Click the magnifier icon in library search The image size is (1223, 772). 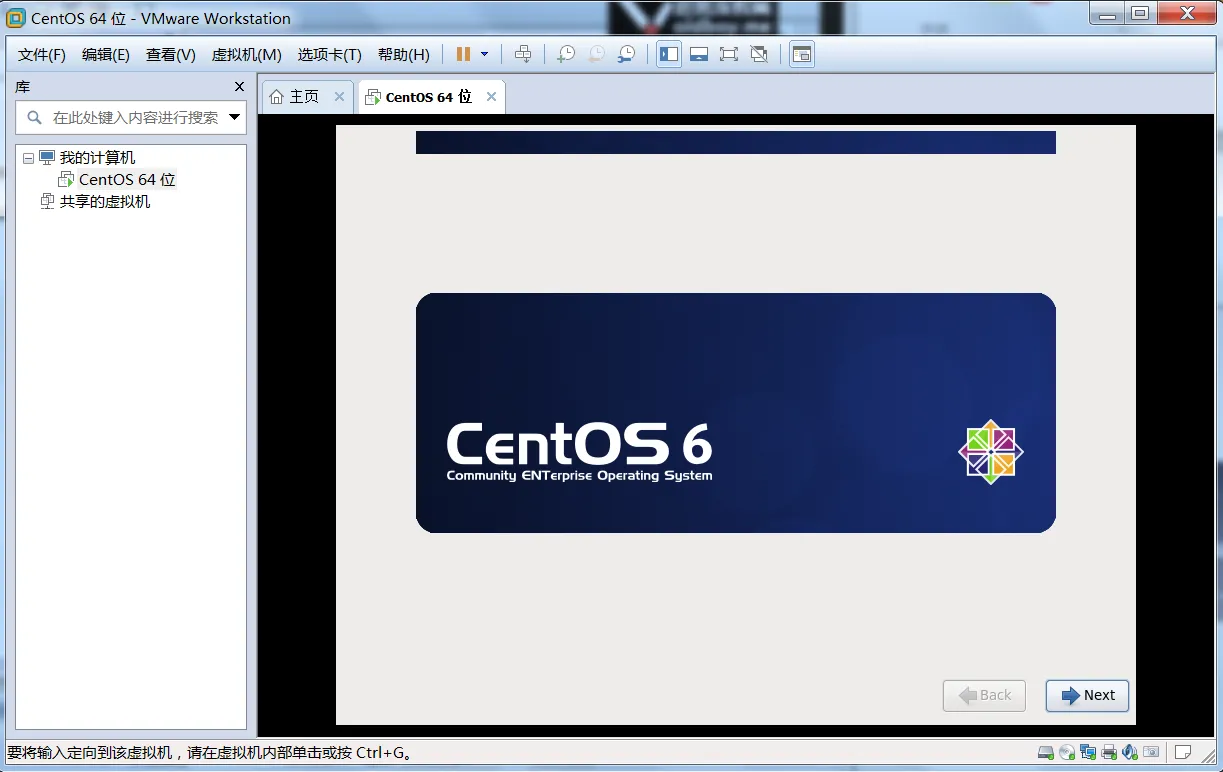pyautogui.click(x=34, y=117)
